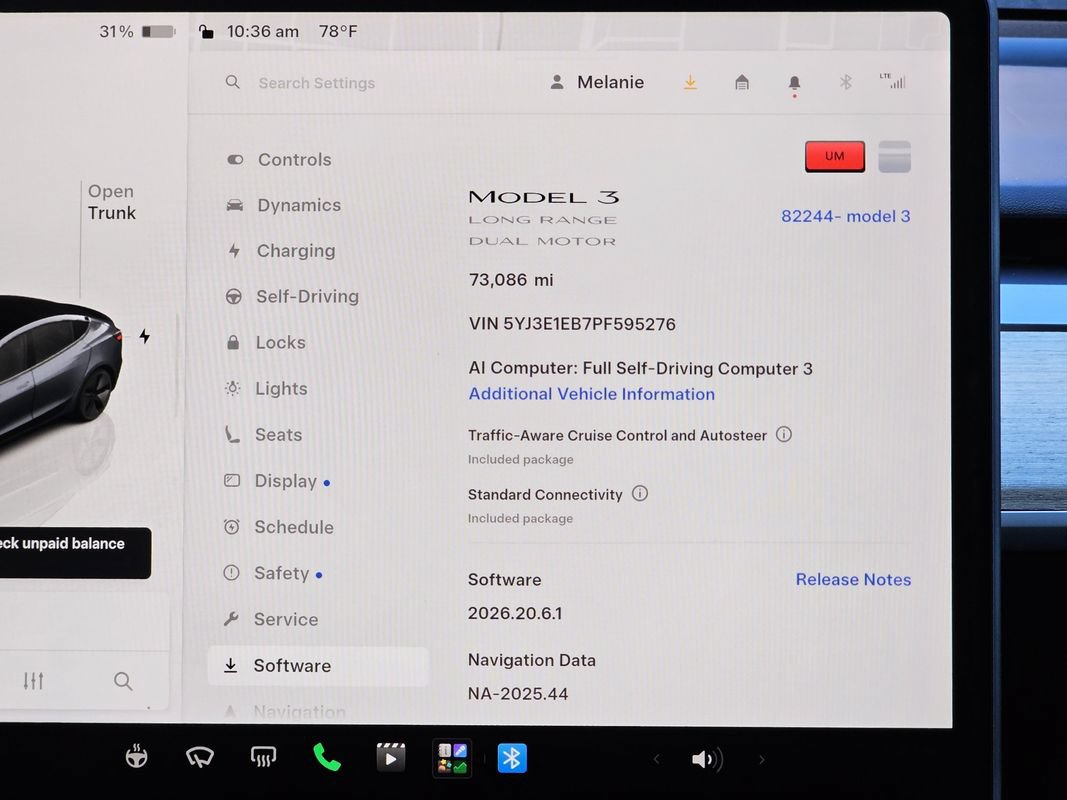Raise volume with the right arrow
Viewport: 1067px width, 800px height.
pyautogui.click(x=761, y=759)
